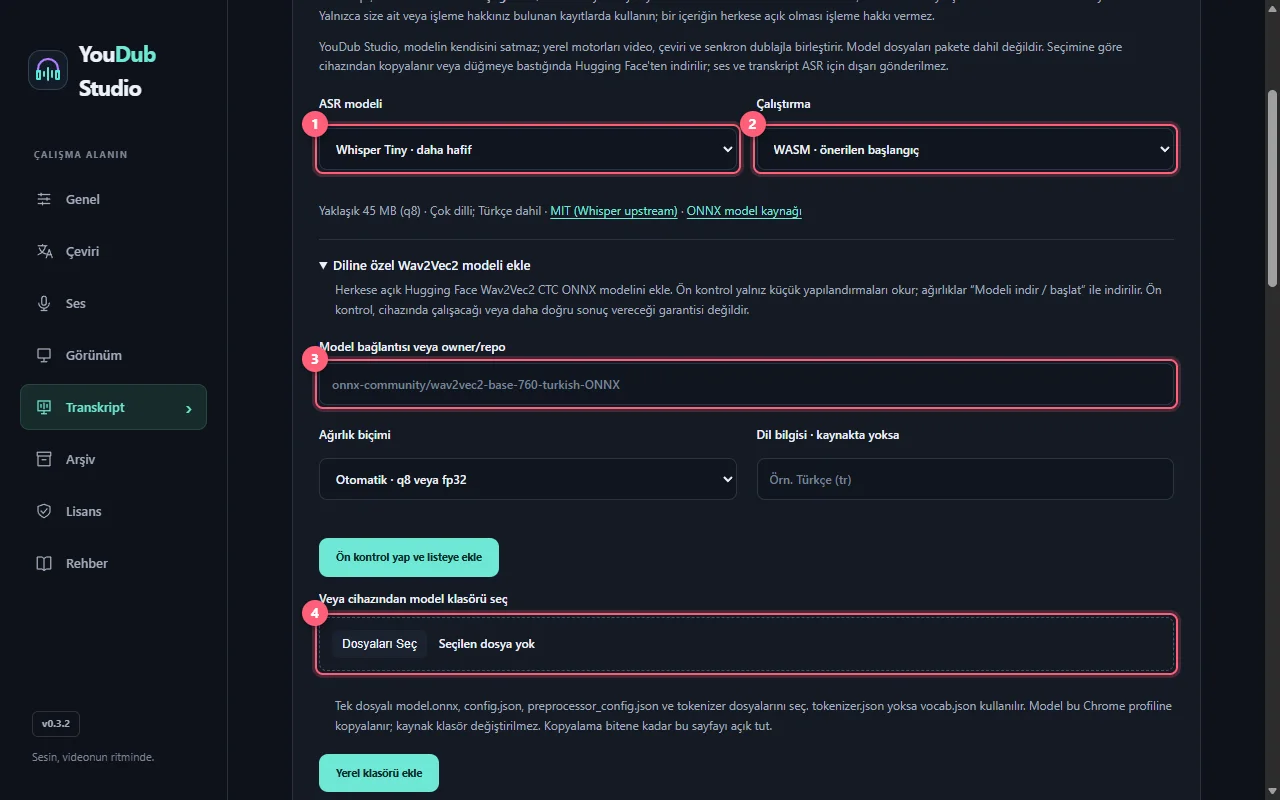Focus the Model bağlantısı owner/repo field

coord(746,384)
